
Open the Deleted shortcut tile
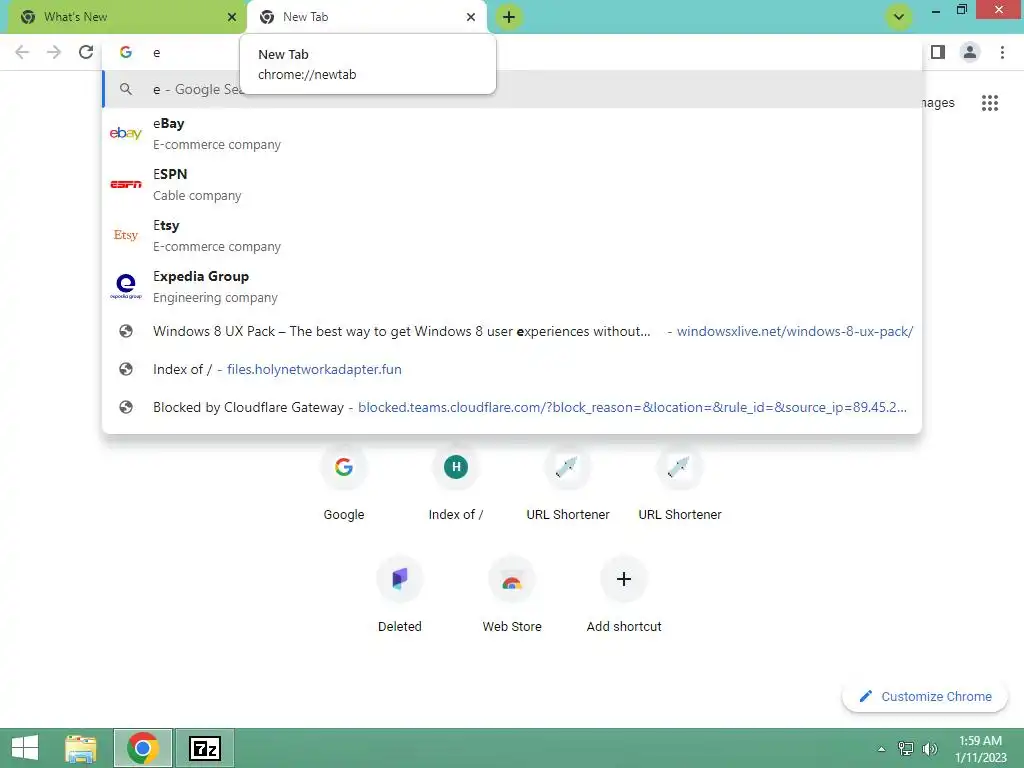(400, 594)
